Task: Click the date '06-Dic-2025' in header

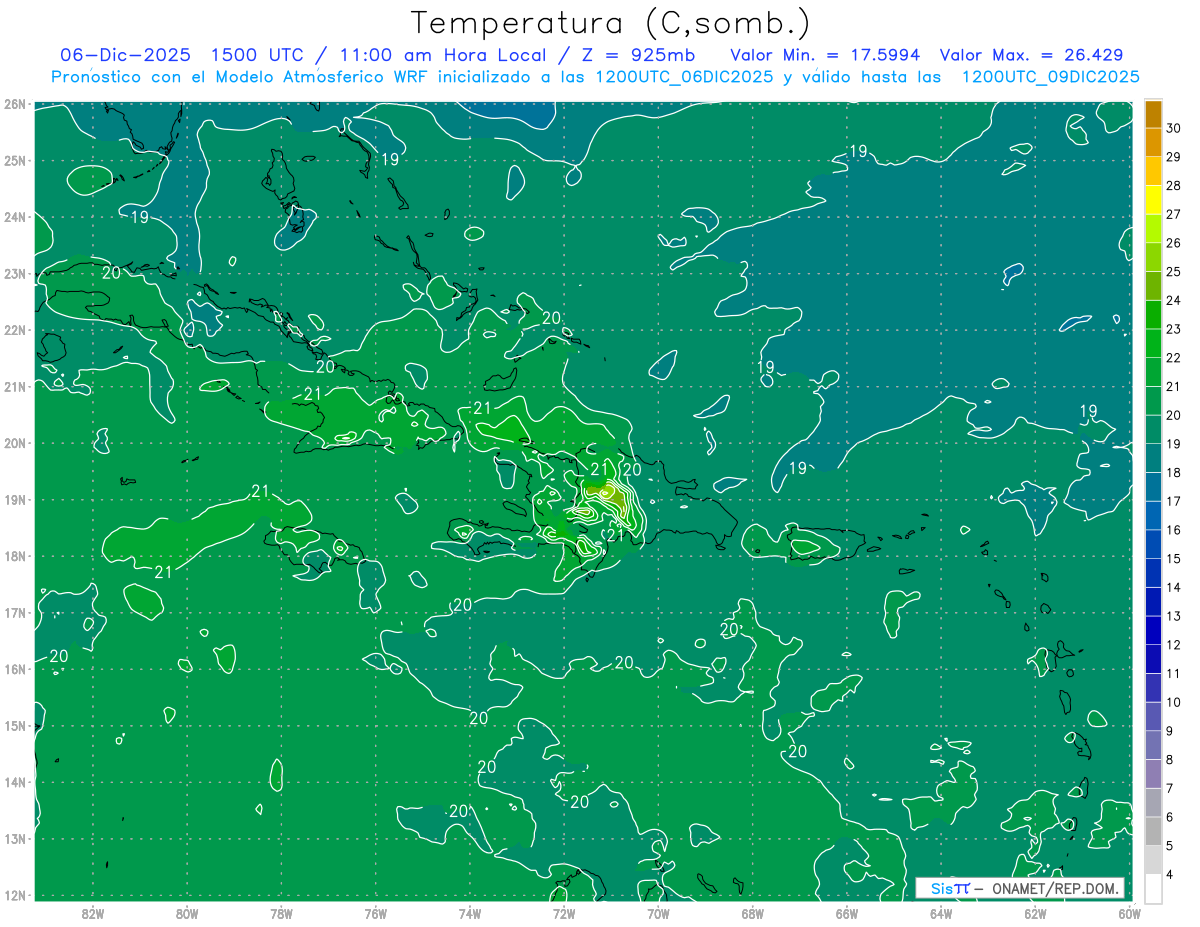Action: pos(125,55)
